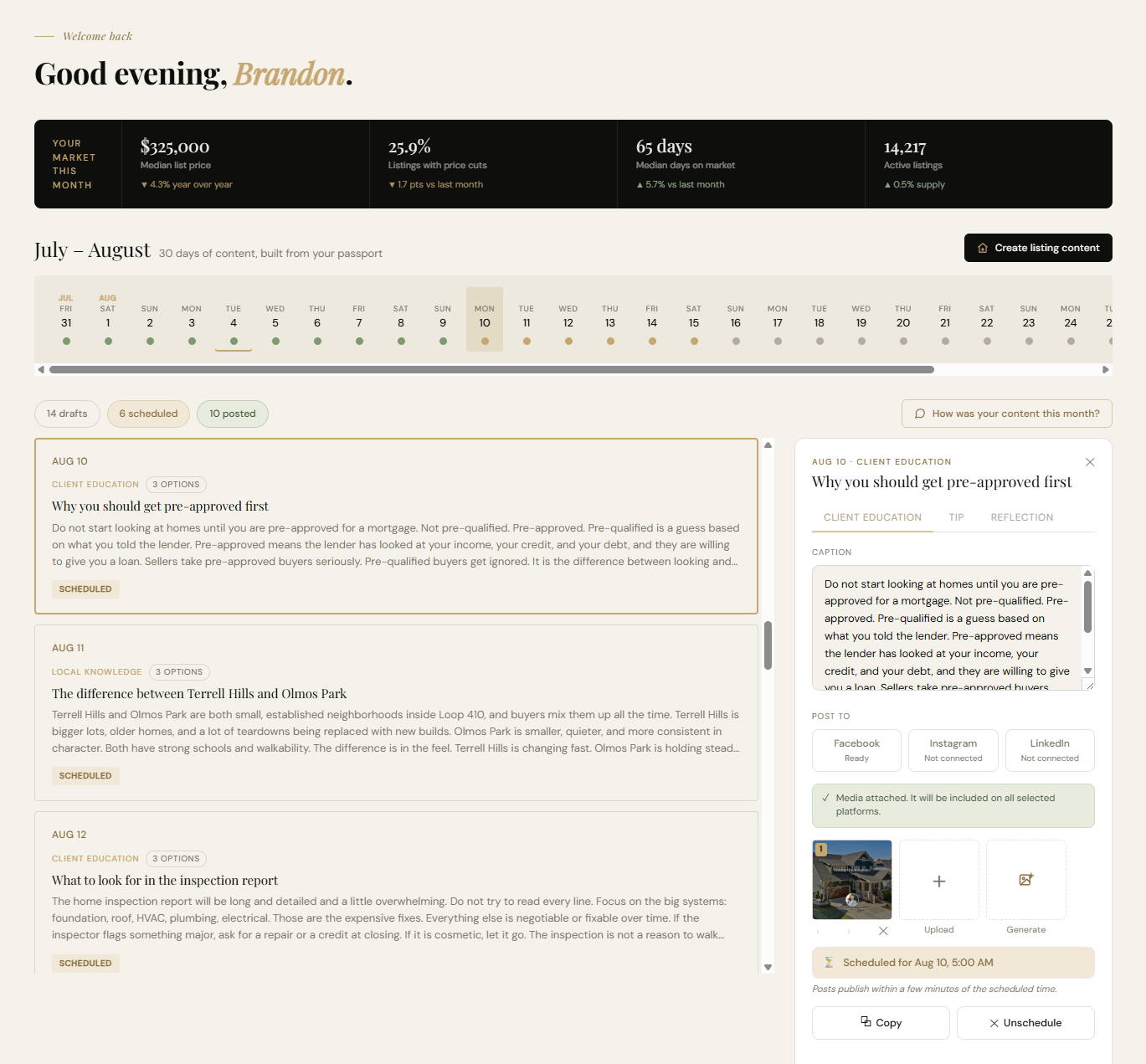Click the '65 days' on market stat
Image resolution: width=1146 pixels, height=1064 pixels.
664,147
